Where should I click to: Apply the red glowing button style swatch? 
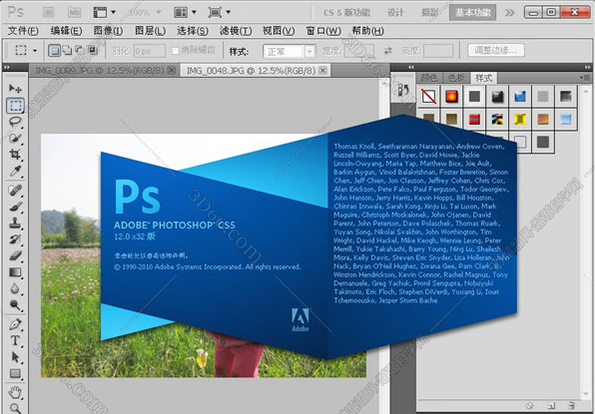coord(452,96)
